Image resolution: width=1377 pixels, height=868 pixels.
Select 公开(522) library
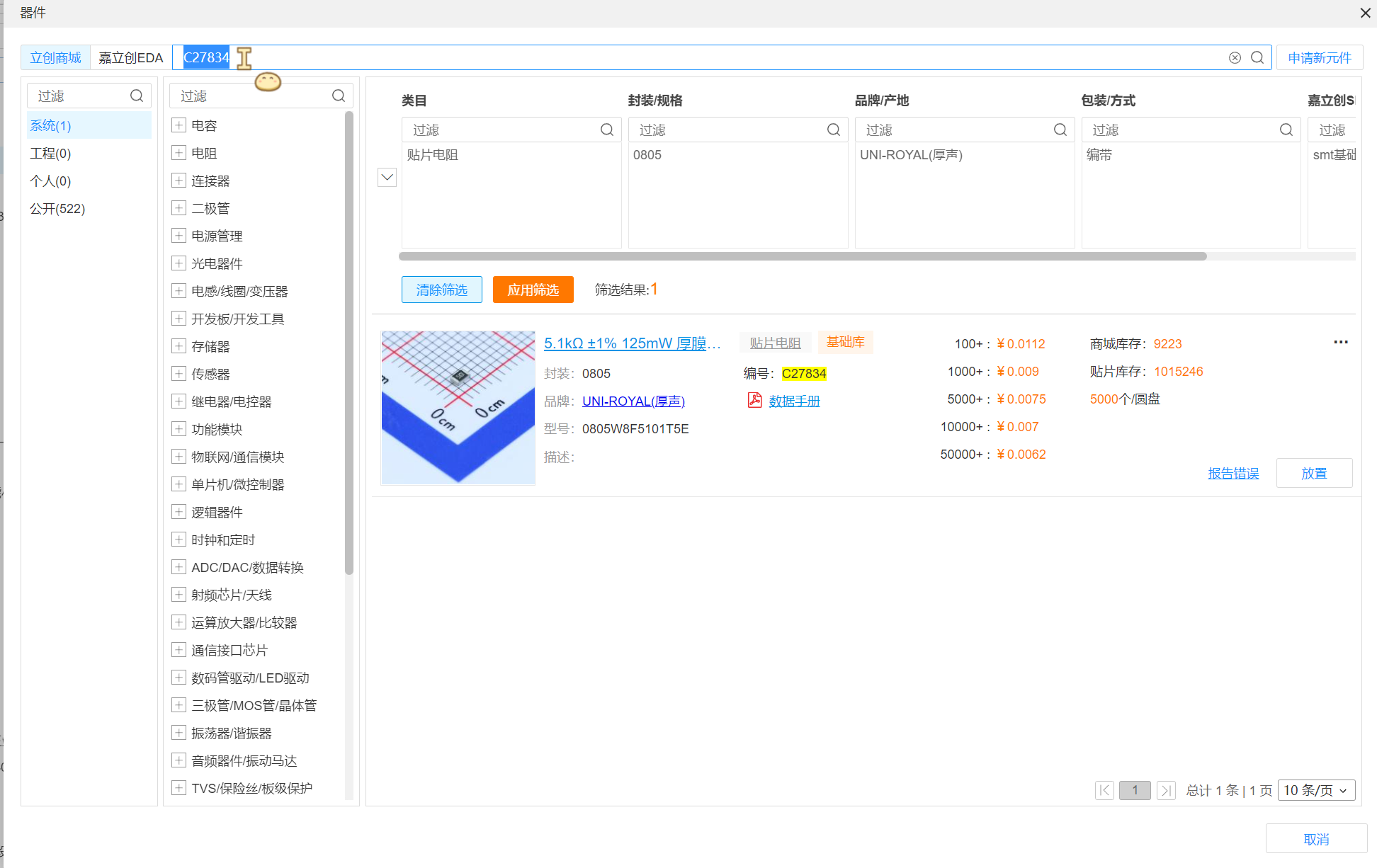(57, 208)
